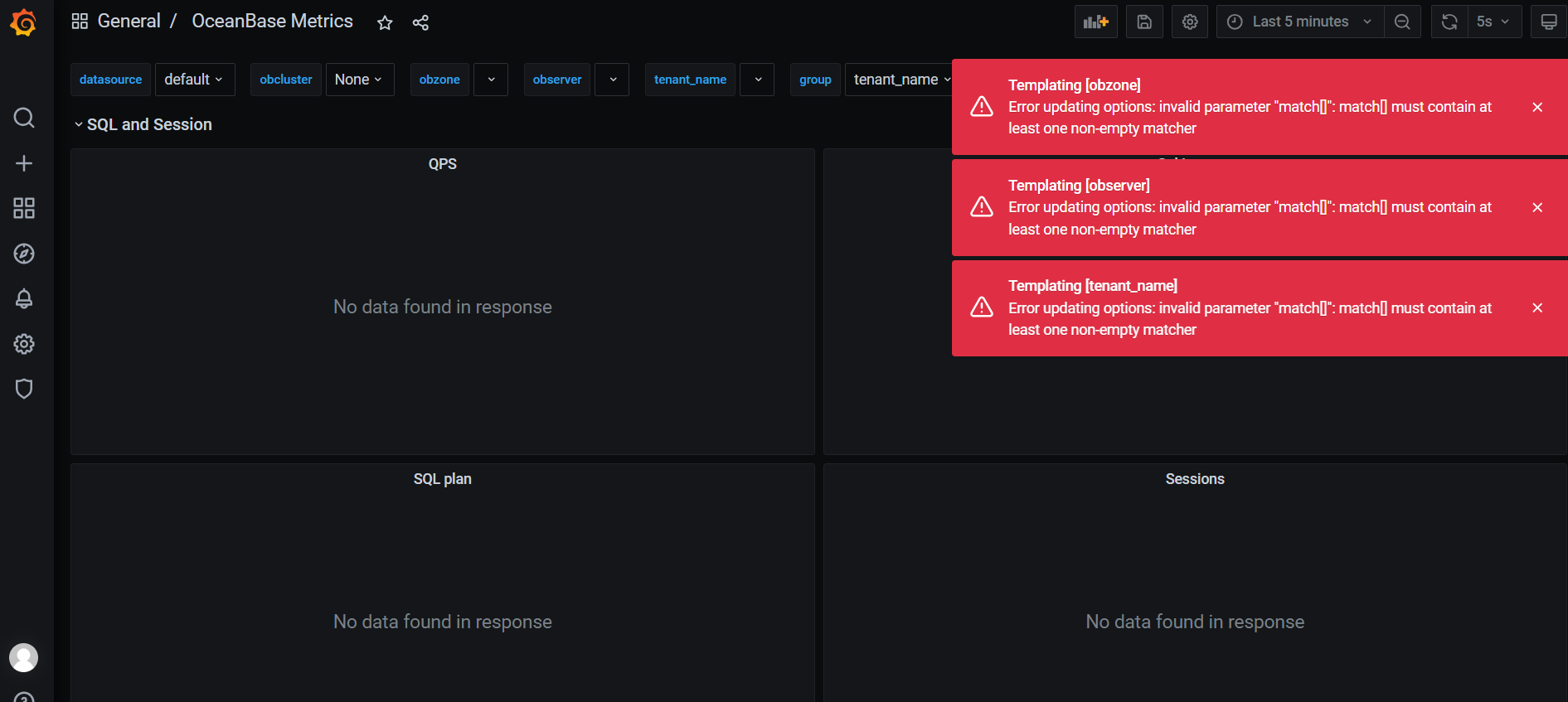Viewport: 1568px width, 702px height.
Task: Click the Create plus icon in sidebar
Action: [24, 163]
